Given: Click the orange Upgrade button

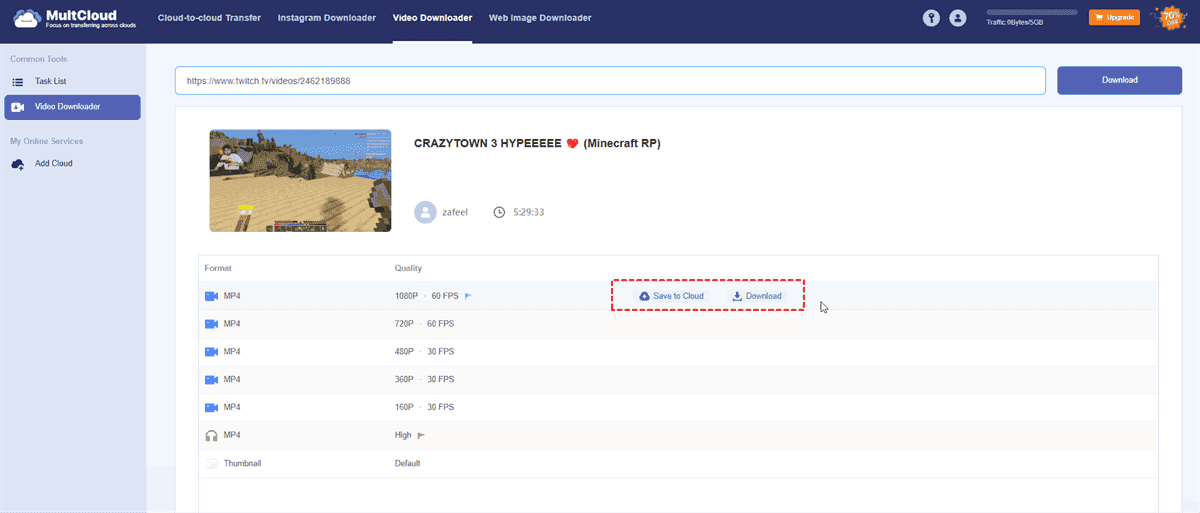Looking at the screenshot, I should click(1114, 17).
